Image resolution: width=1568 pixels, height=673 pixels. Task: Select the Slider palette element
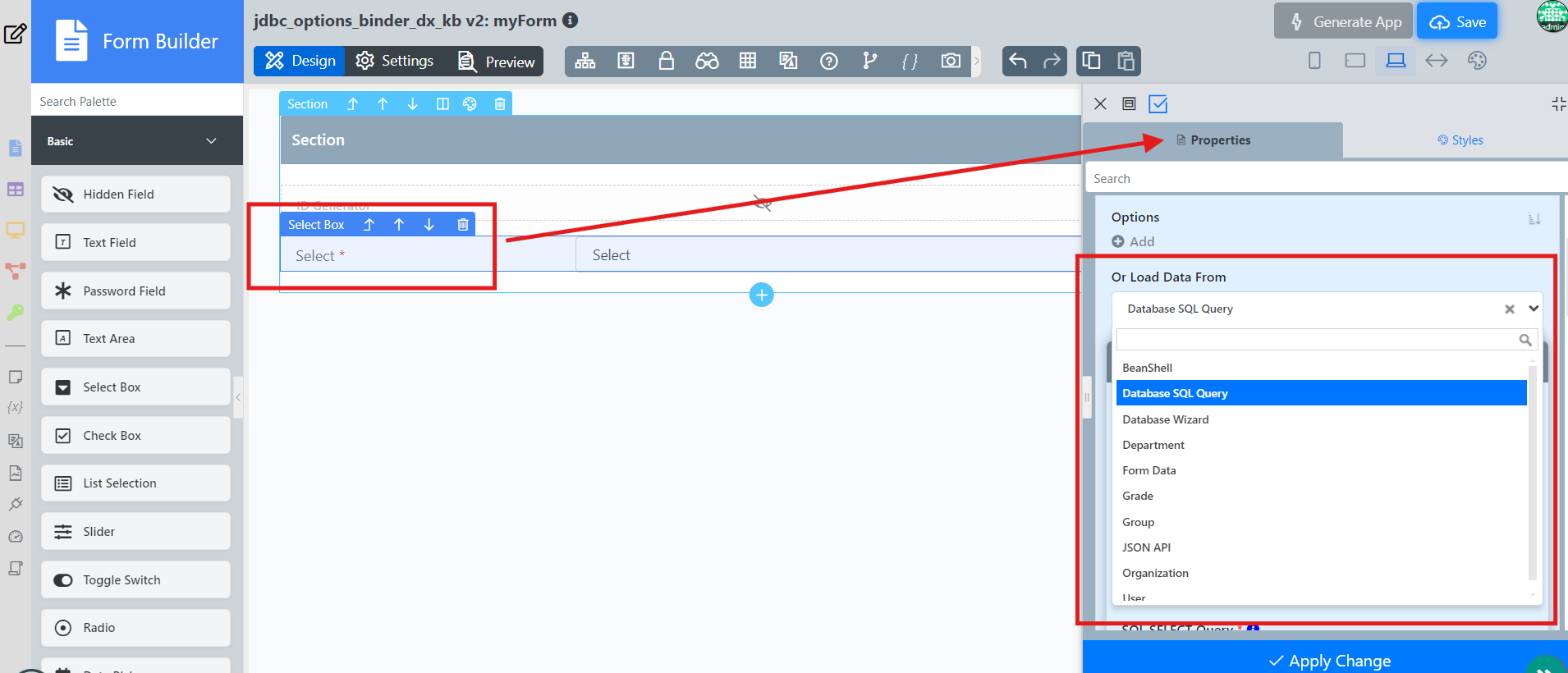[135, 532]
